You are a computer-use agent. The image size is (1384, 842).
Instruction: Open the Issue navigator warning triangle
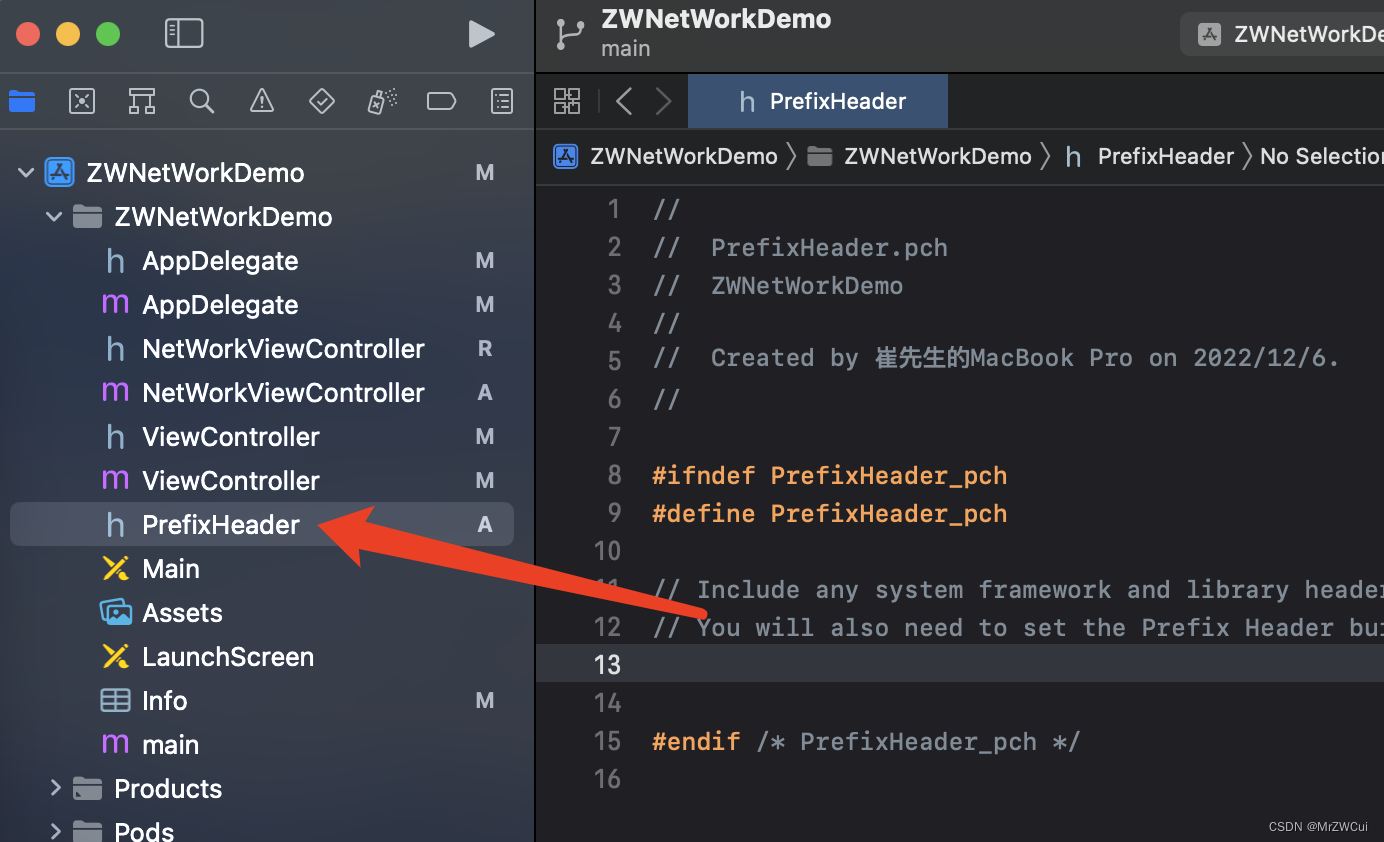[x=261, y=100]
